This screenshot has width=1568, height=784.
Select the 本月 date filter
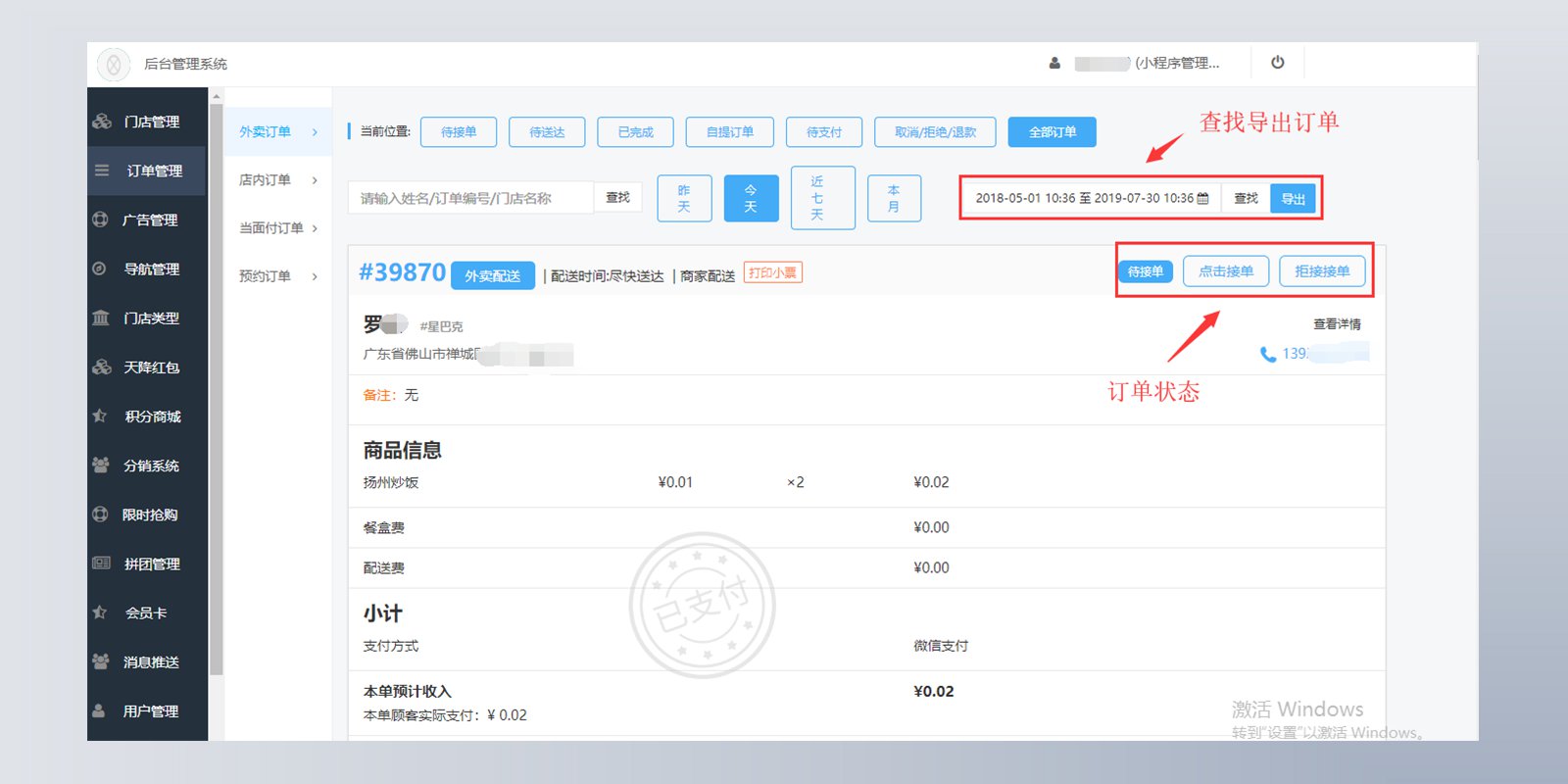(893, 198)
